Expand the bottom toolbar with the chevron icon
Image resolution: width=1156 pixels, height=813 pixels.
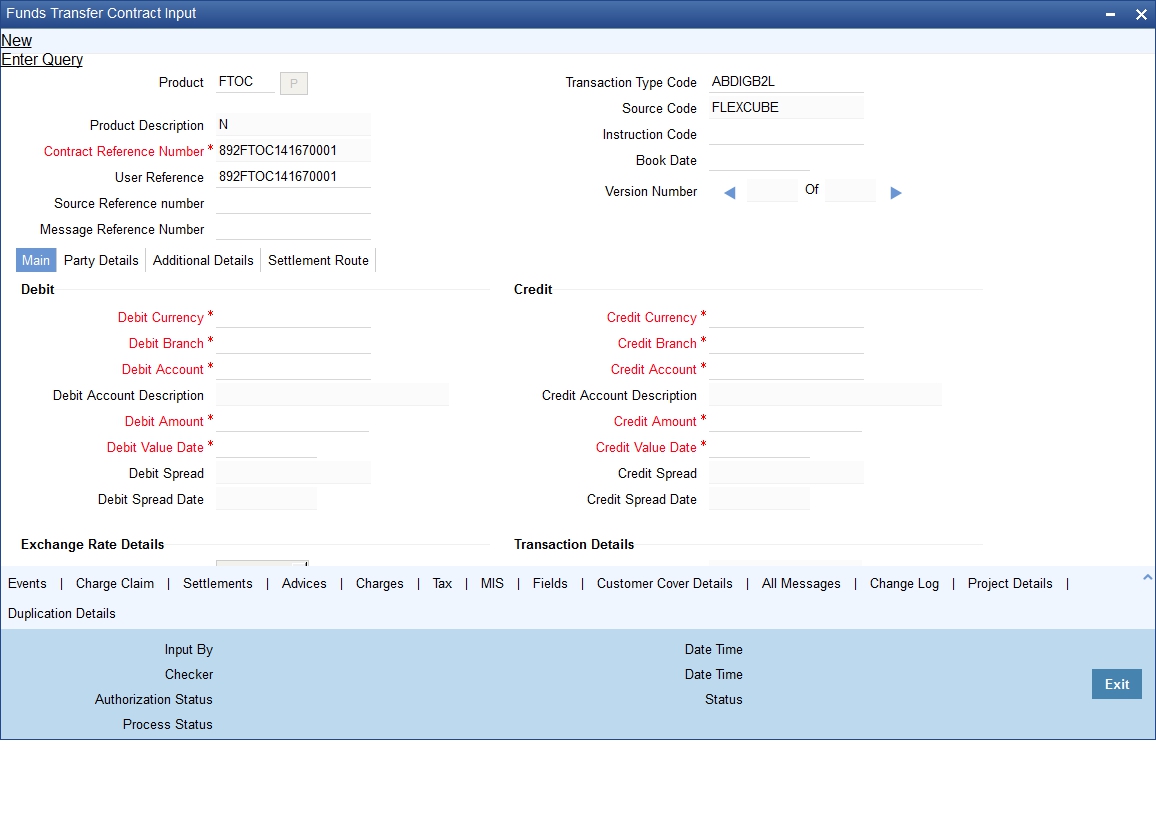coord(1147,578)
